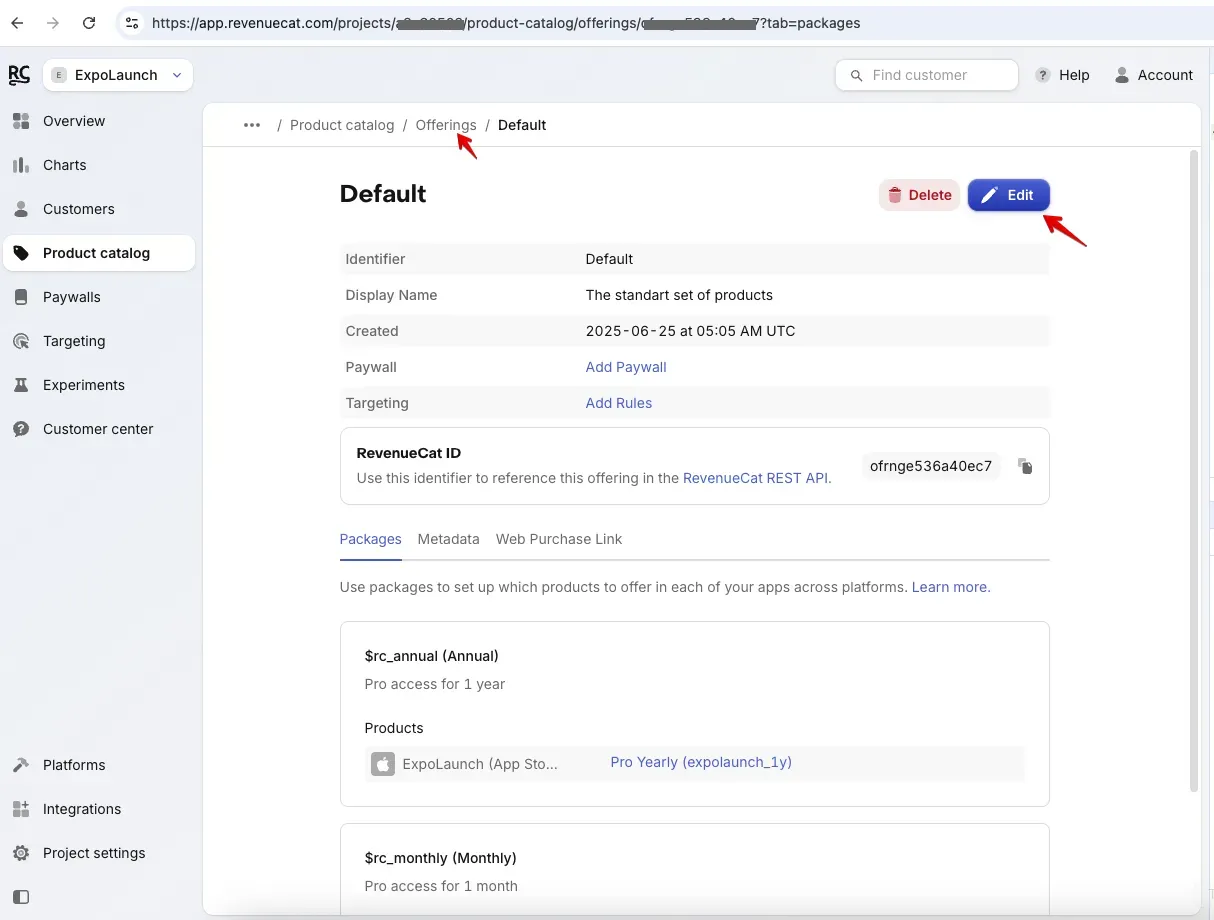
Task: Open the ExpoLaunch project dropdown
Action: (x=118, y=75)
